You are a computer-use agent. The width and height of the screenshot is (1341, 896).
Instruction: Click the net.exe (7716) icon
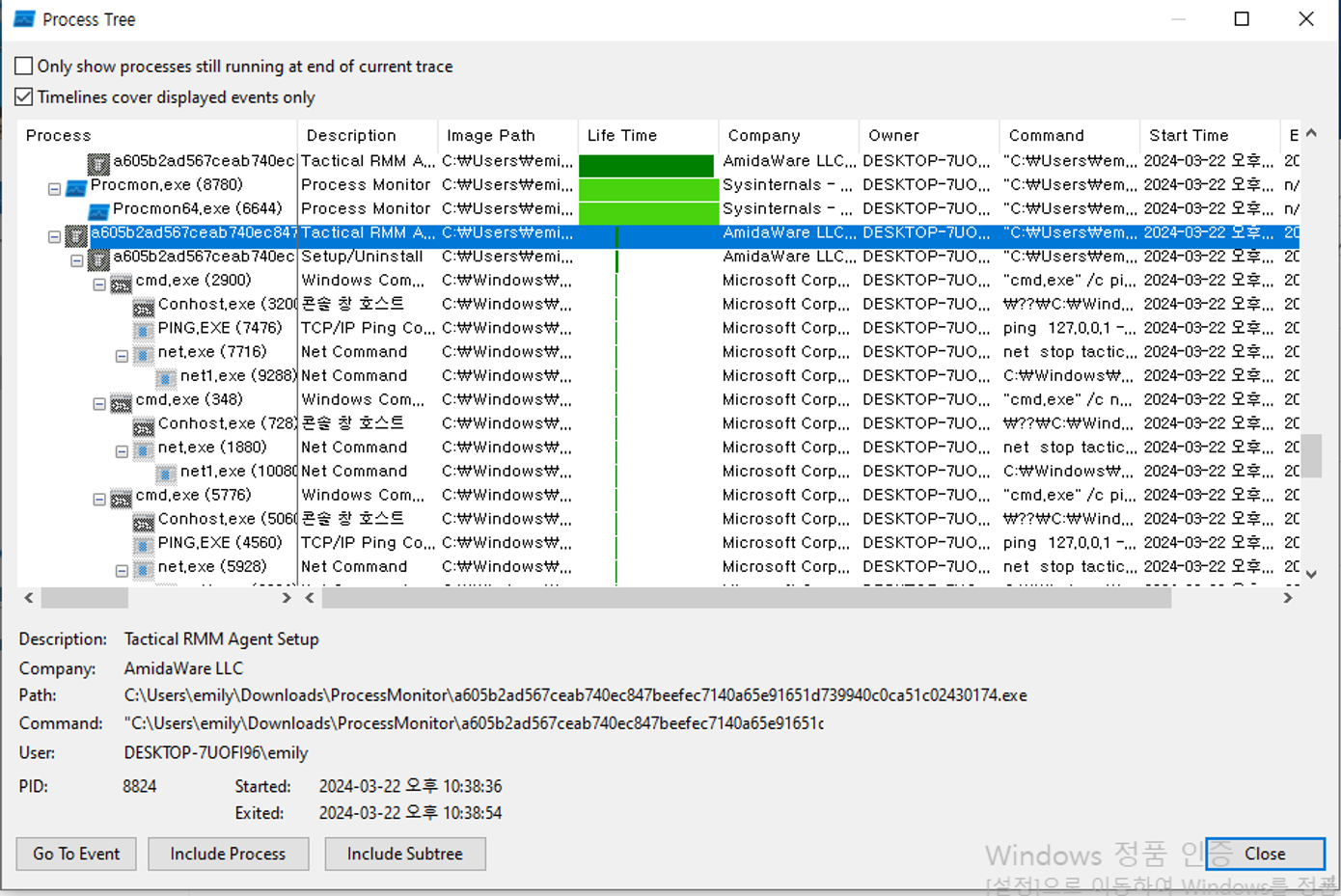tap(143, 354)
